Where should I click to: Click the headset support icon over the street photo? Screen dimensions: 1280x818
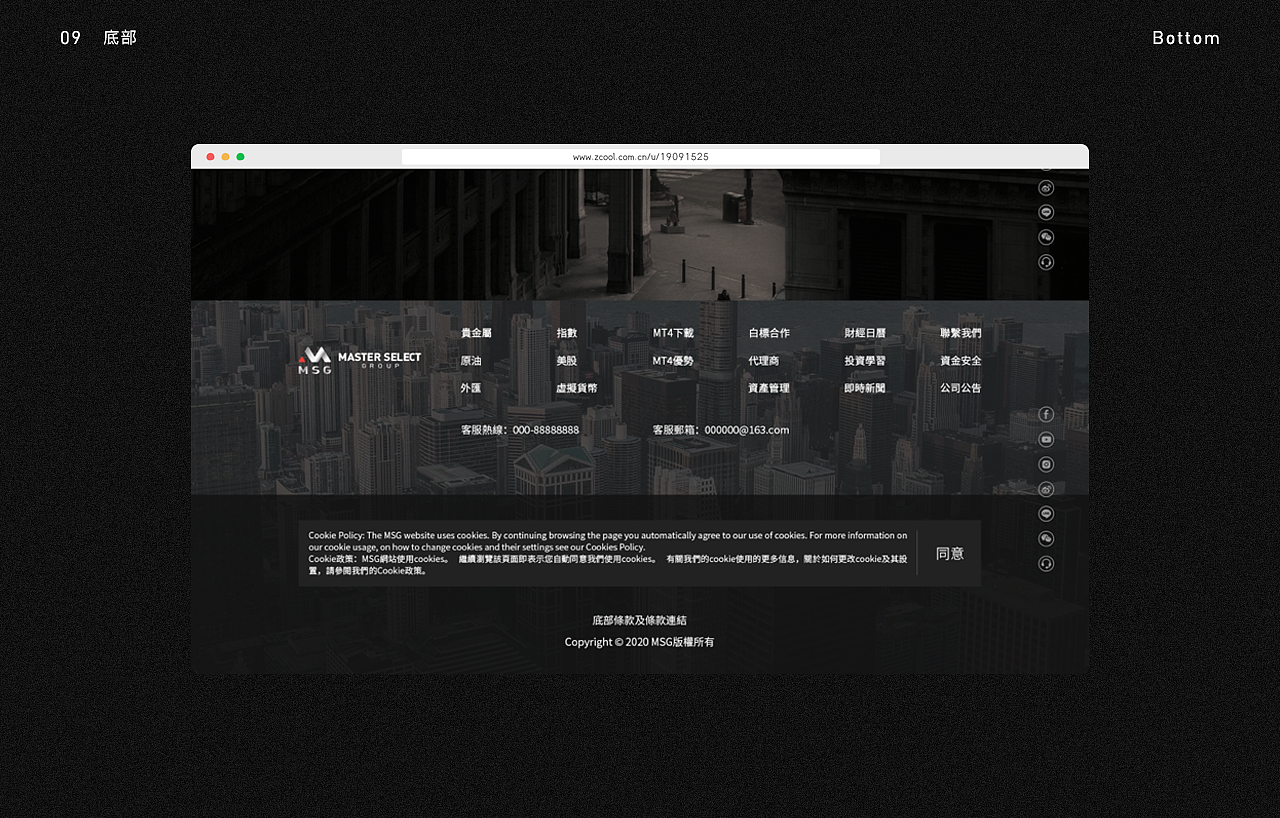click(x=1046, y=262)
